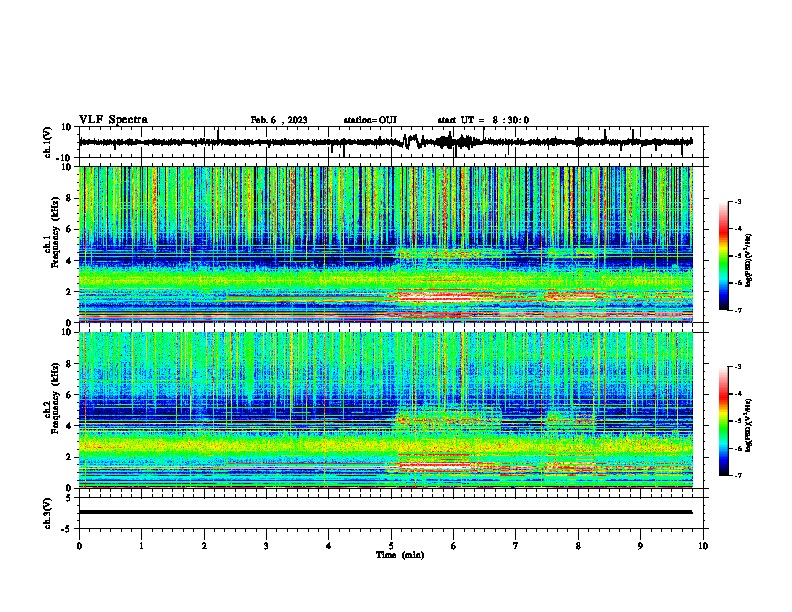This screenshot has height=612, width=792.
Task: Click the "5" tick on the time axis
Action: click(391, 546)
